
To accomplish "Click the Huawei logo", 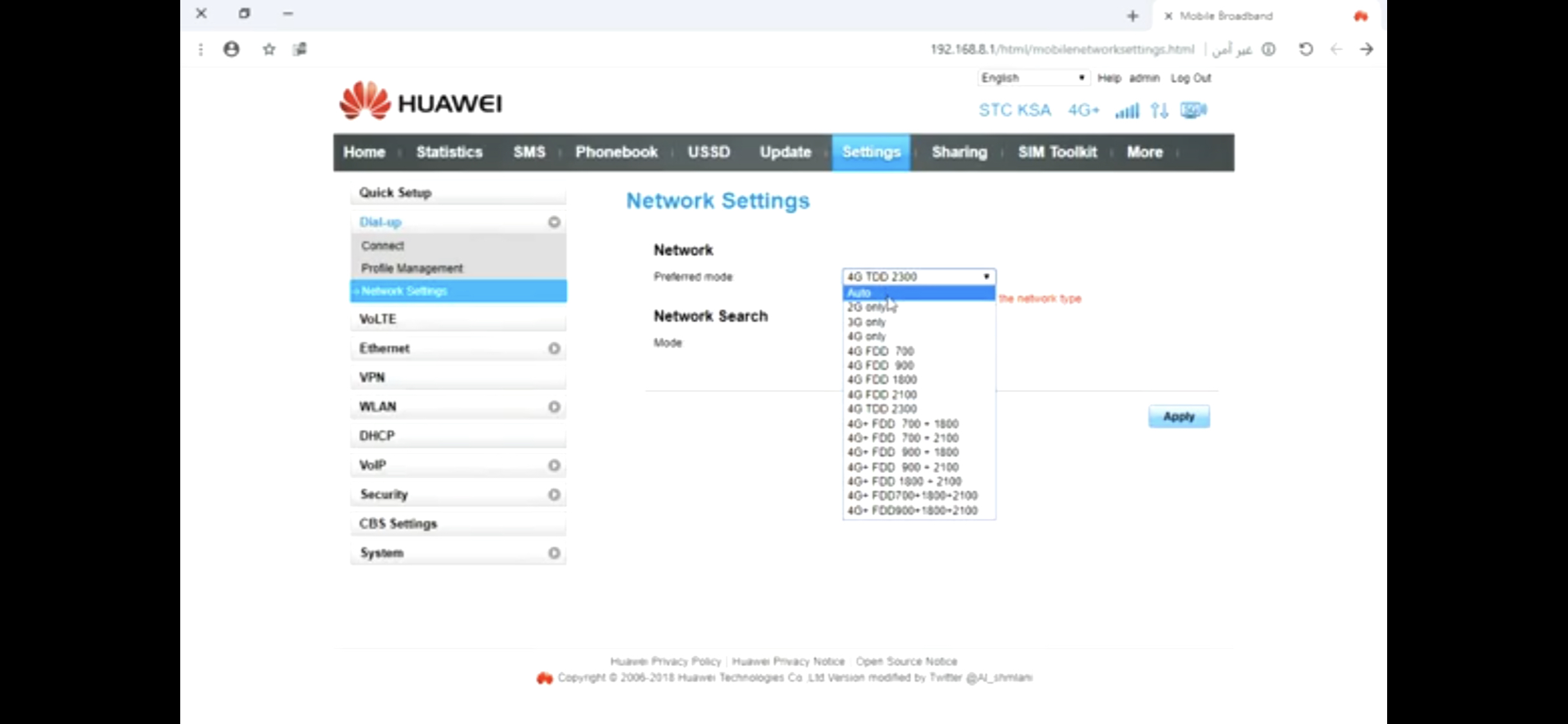I will tap(420, 101).
